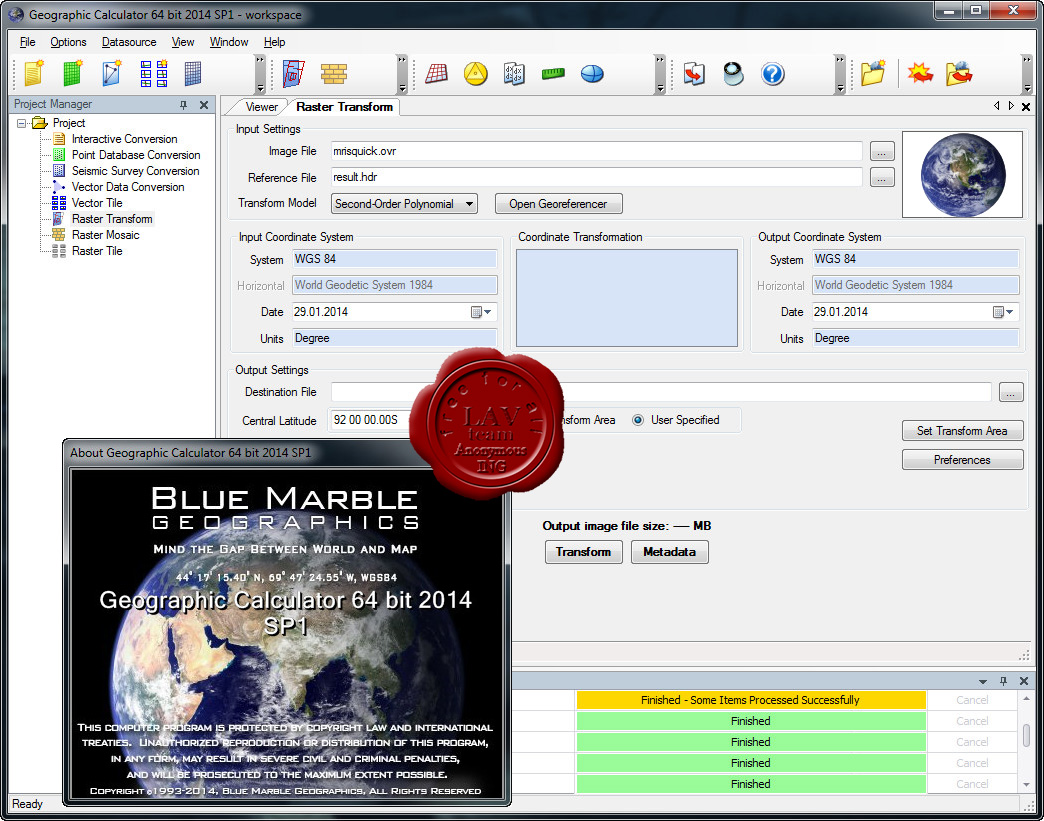Select Vector Tile in project tree
The image size is (1044, 821).
pyautogui.click(x=97, y=203)
